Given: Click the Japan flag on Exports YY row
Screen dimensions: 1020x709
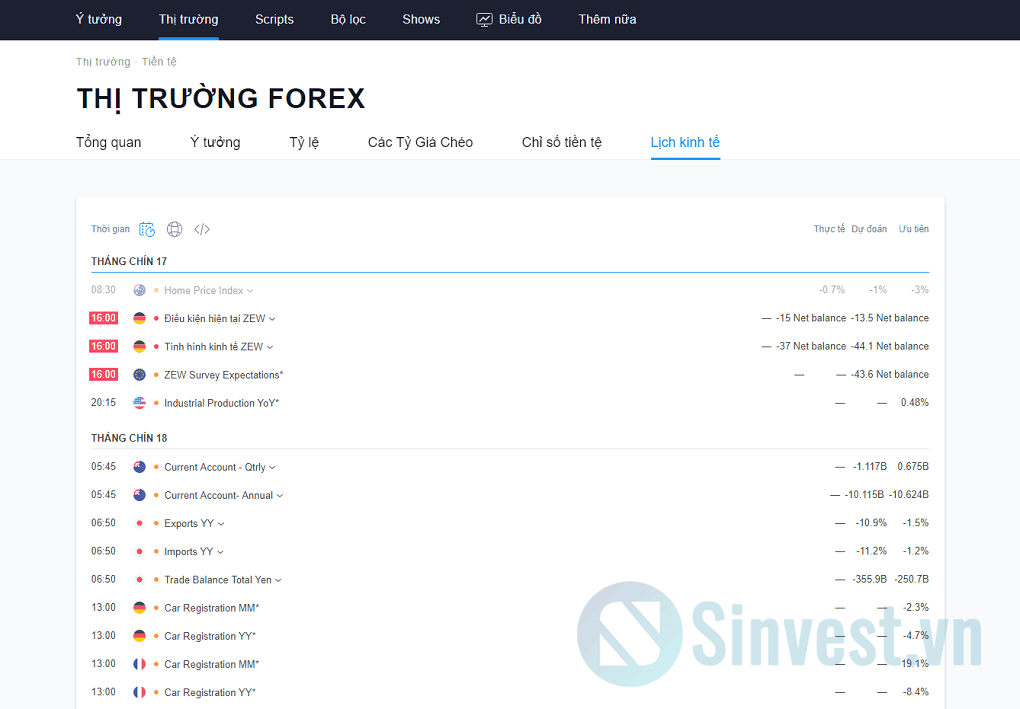Looking at the screenshot, I should (x=139, y=523).
